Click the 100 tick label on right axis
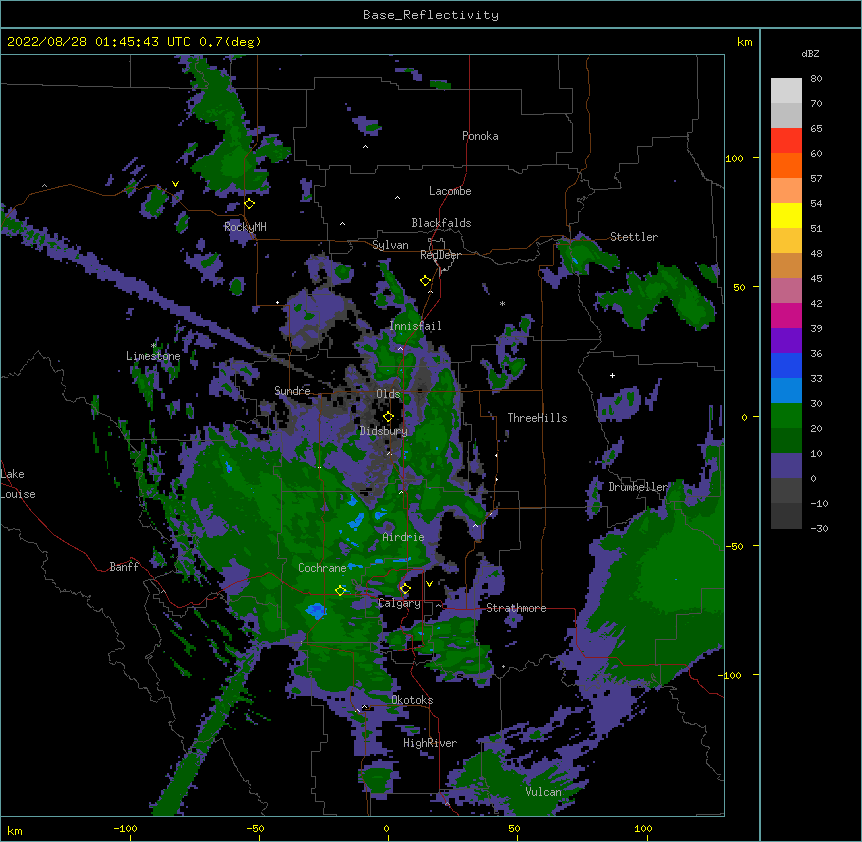Screen dimensions: 862x842 734,158
